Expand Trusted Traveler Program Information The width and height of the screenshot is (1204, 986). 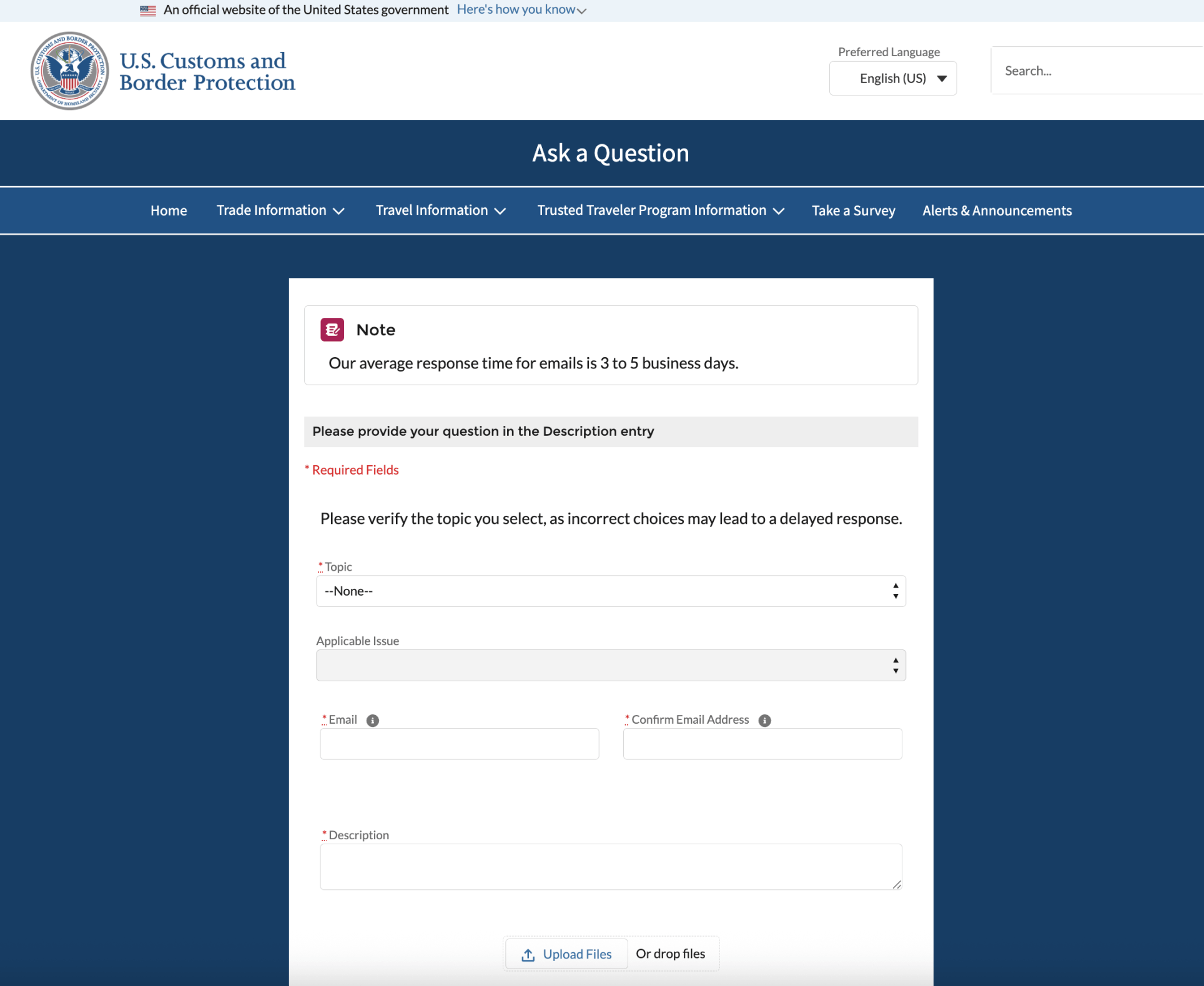click(660, 210)
